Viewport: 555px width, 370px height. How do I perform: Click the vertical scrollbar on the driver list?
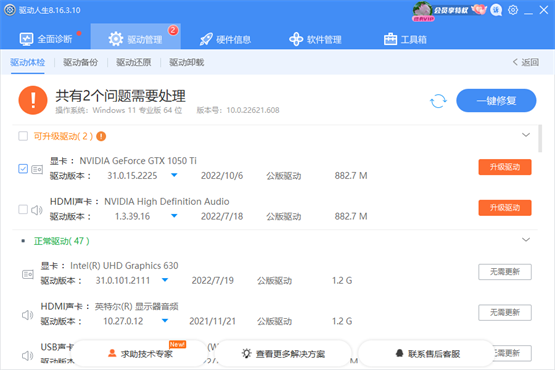(540, 138)
